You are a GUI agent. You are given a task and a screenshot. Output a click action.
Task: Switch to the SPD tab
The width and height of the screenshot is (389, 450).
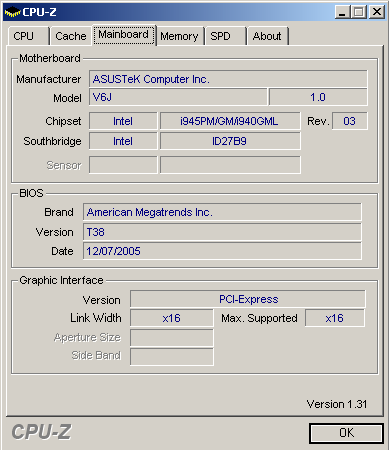click(225, 36)
